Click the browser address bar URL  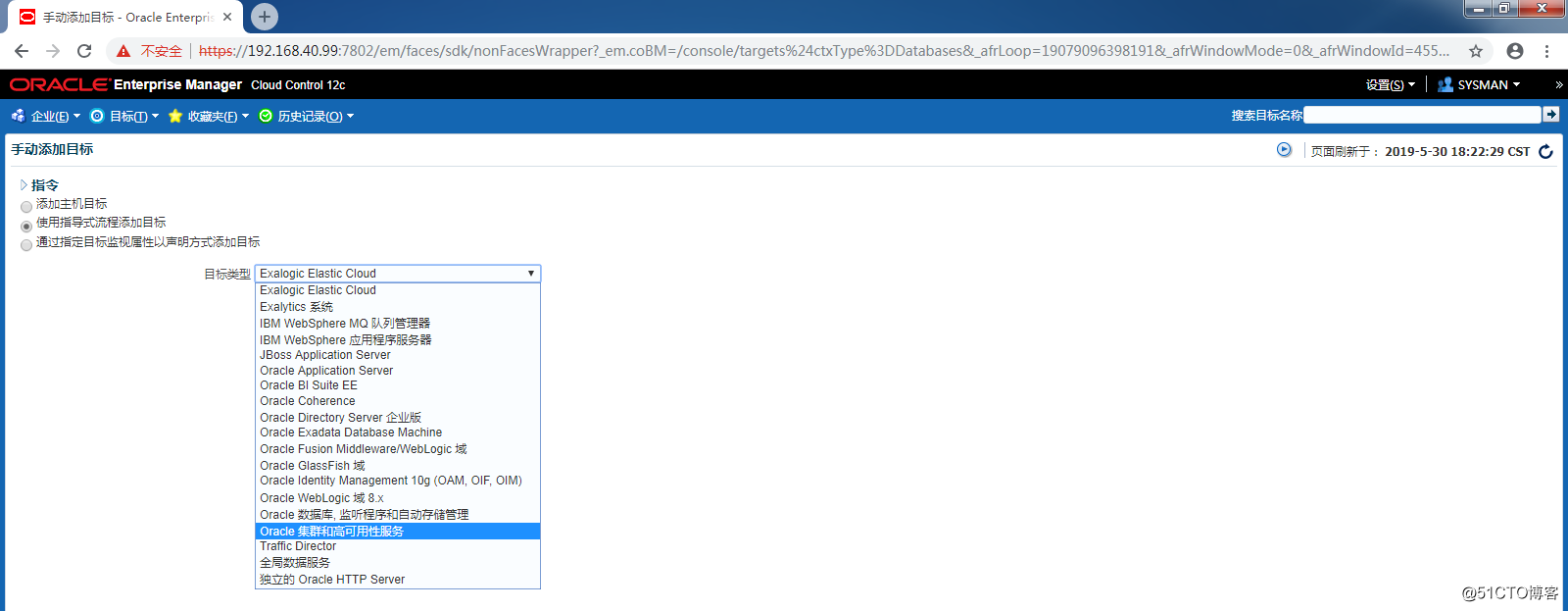click(x=823, y=51)
